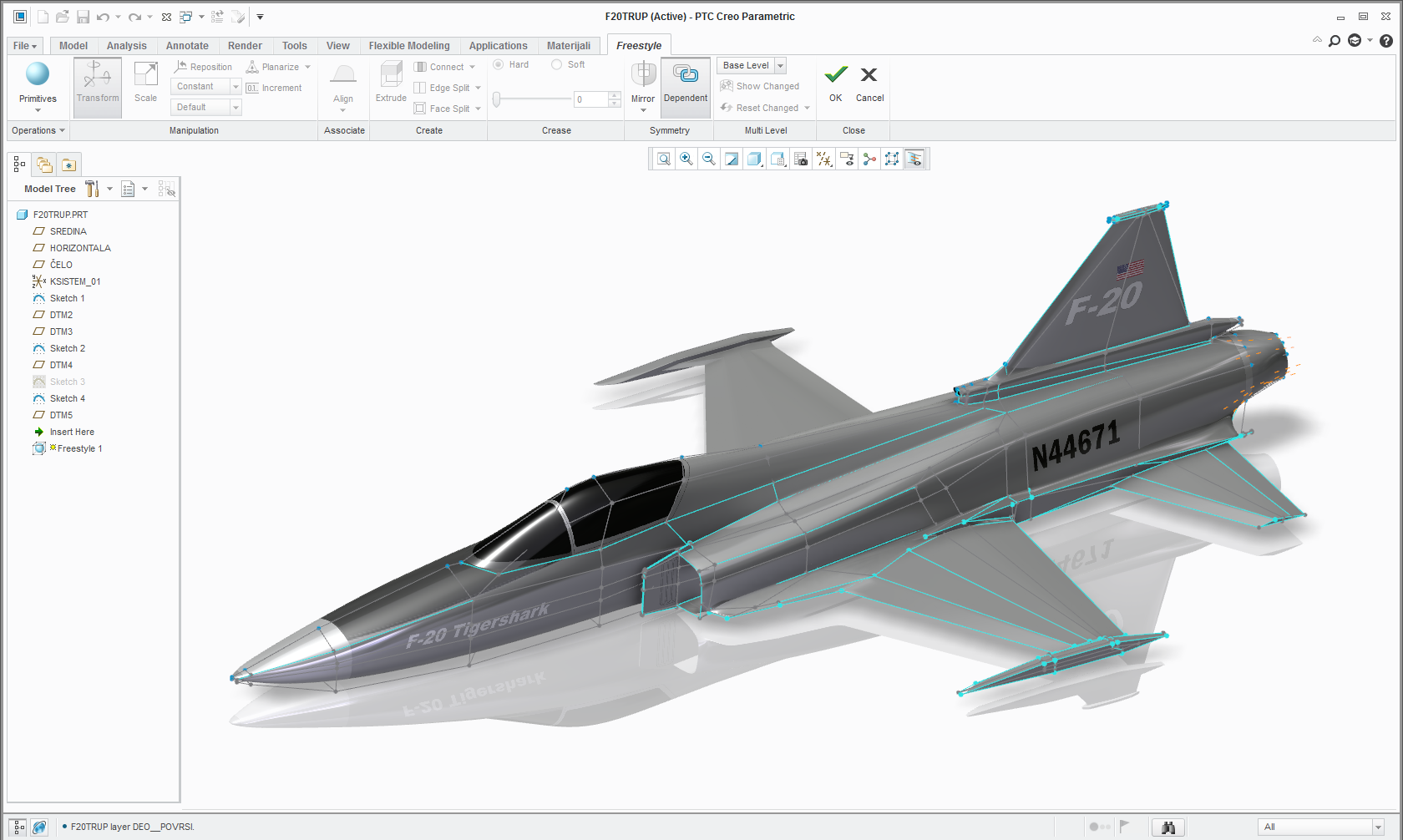This screenshot has height=840, width=1403.
Task: Choose the Reposition command
Action: [x=203, y=67]
